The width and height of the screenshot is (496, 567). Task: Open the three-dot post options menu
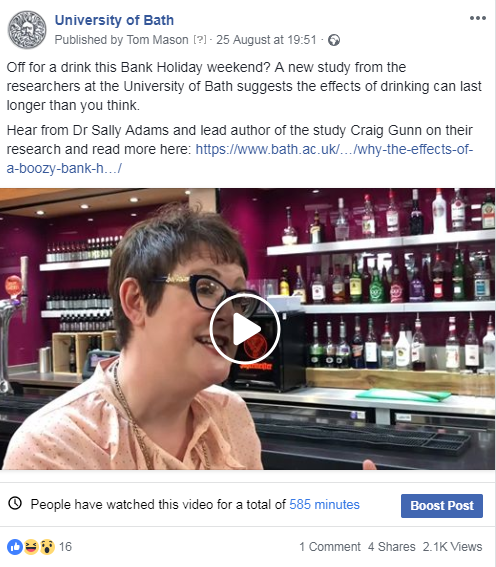[x=478, y=18]
